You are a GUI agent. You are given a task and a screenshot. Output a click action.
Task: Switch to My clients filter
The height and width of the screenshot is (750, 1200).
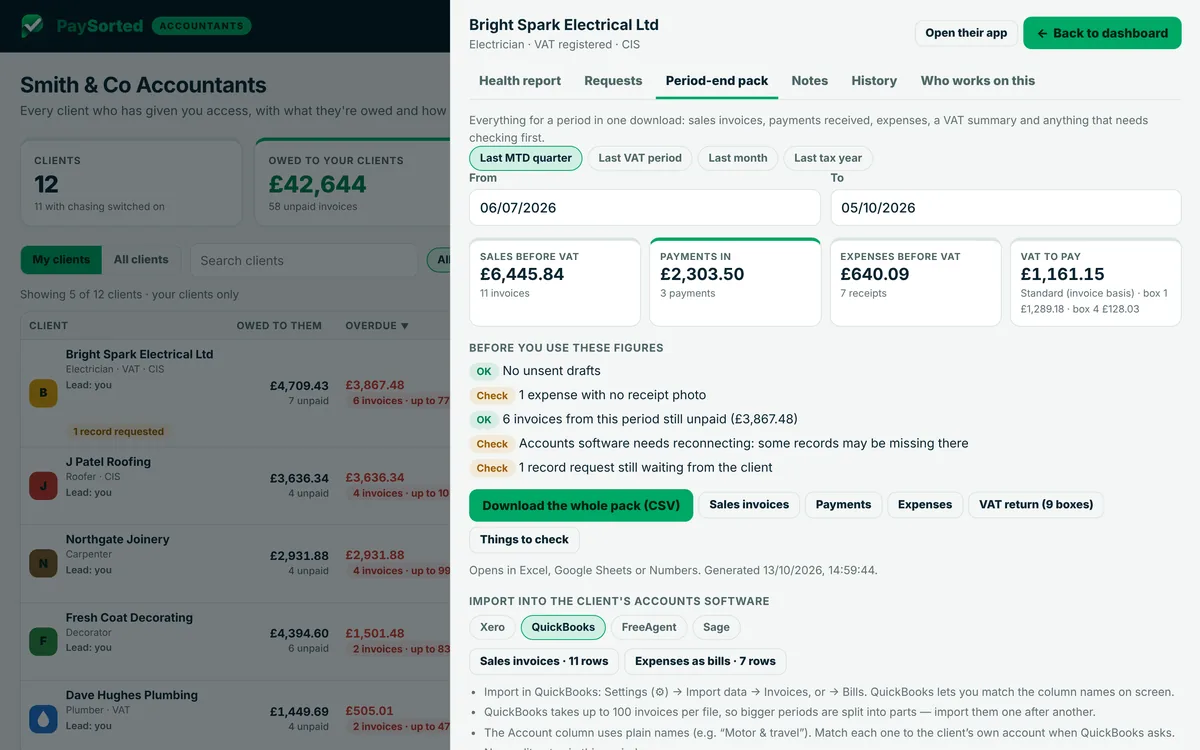(61, 260)
